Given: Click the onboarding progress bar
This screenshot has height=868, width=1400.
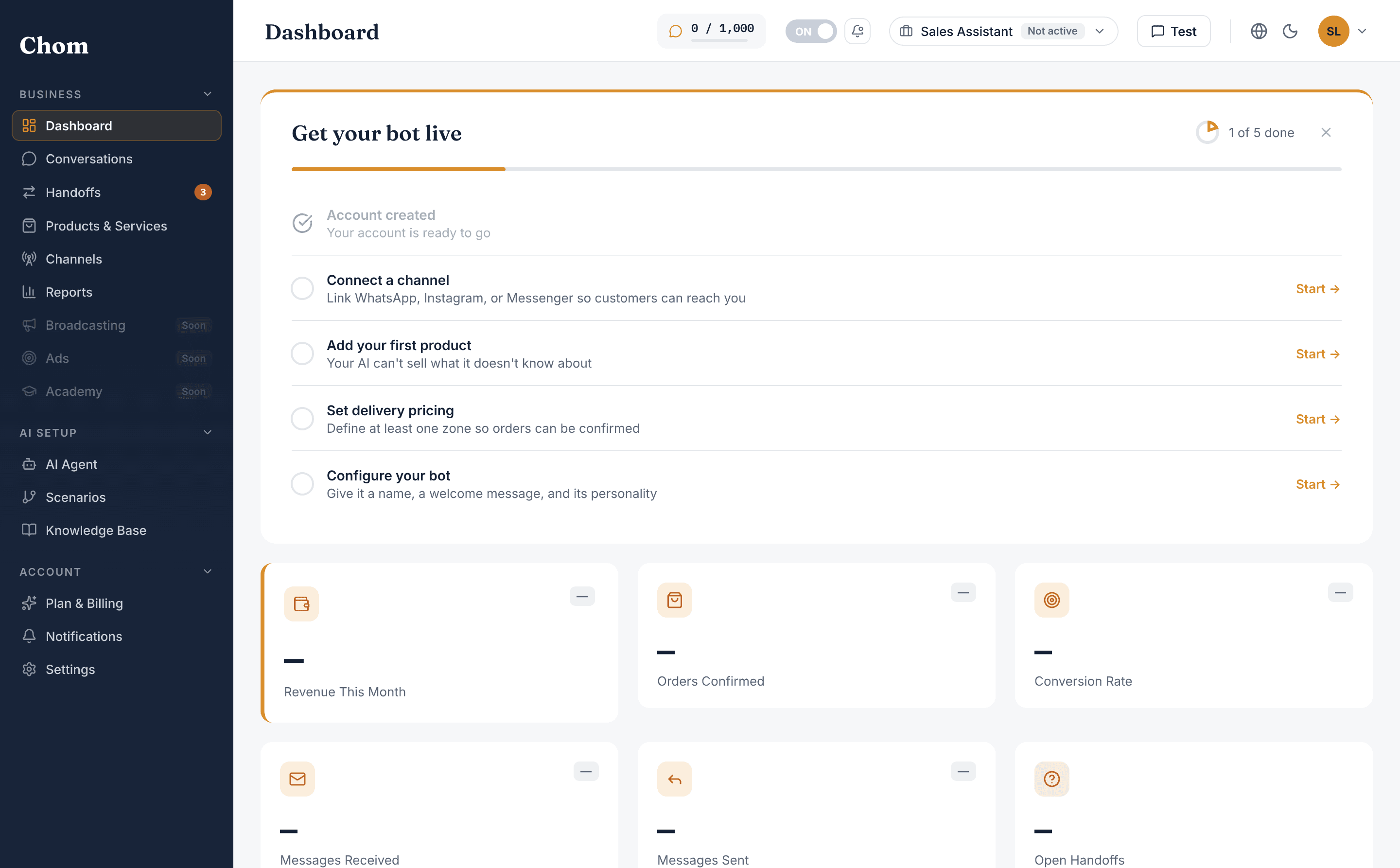Looking at the screenshot, I should [x=816, y=169].
